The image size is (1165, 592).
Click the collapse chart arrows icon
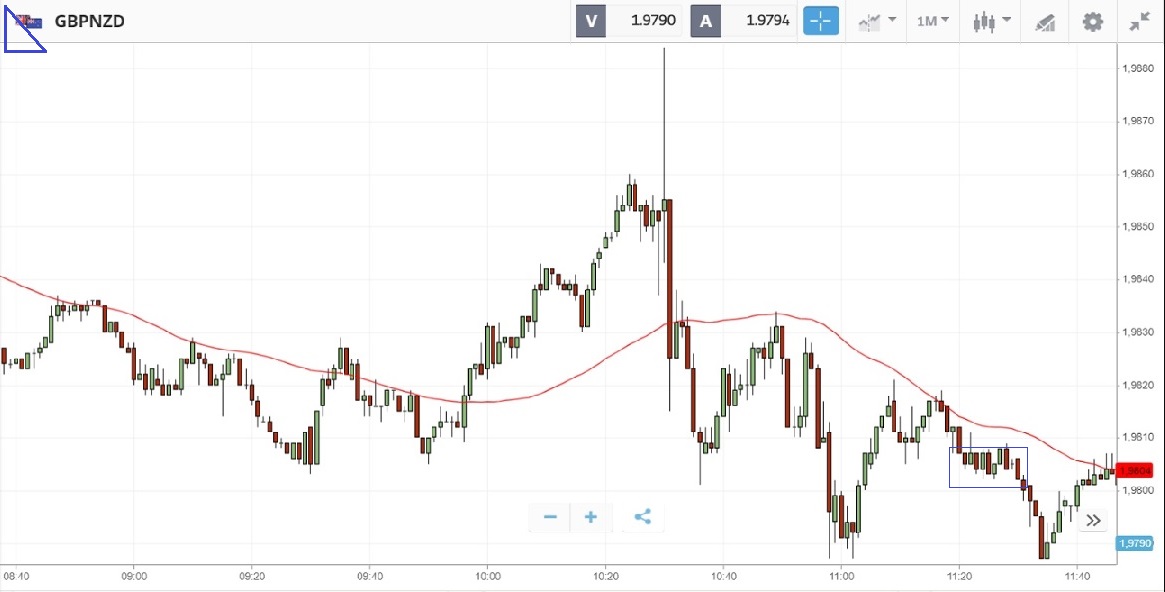pyautogui.click(x=1140, y=21)
